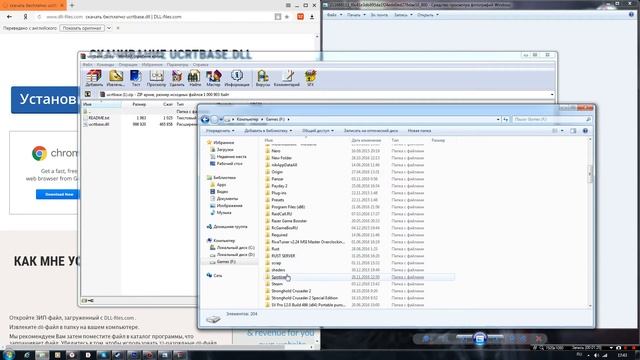The image size is (640, 360).
Task: Open the recent locations dropdown in Explorer
Action: [x=221, y=119]
